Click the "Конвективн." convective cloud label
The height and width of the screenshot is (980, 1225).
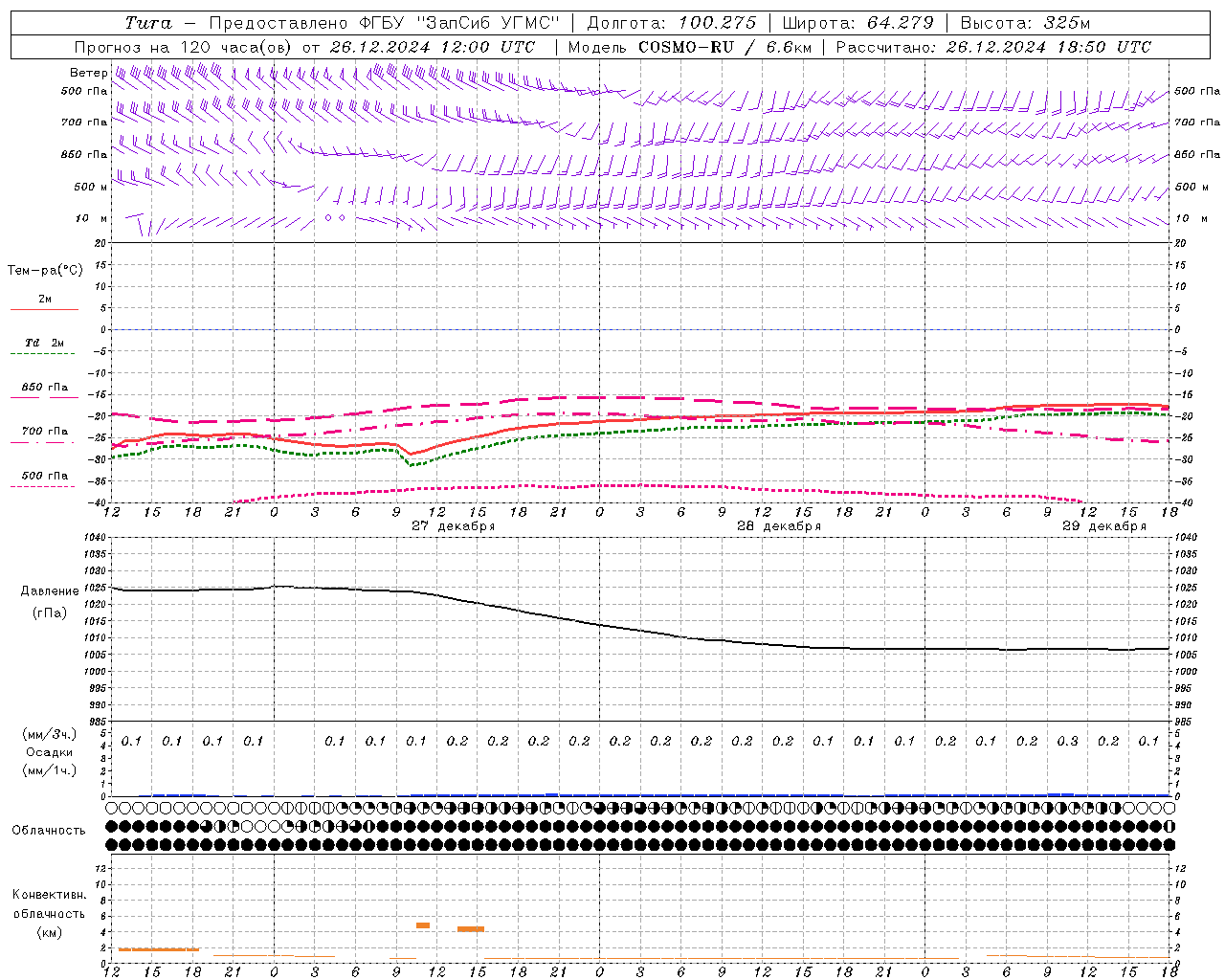50,895
